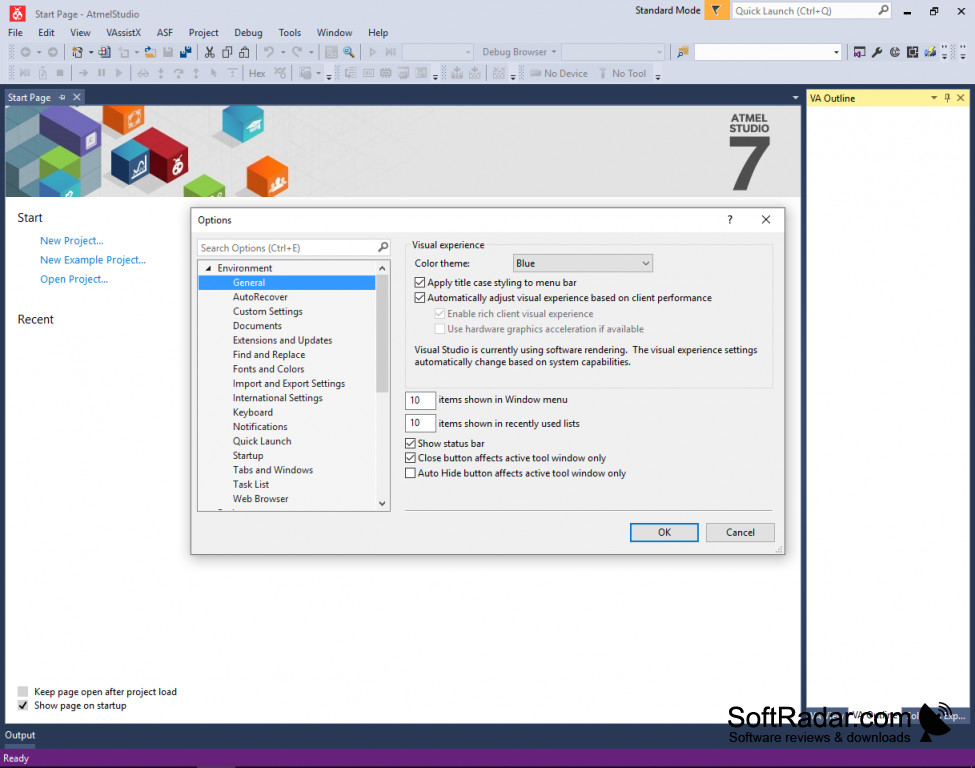975x768 pixels.
Task: Click Cancel in Options dialog
Action: click(740, 532)
